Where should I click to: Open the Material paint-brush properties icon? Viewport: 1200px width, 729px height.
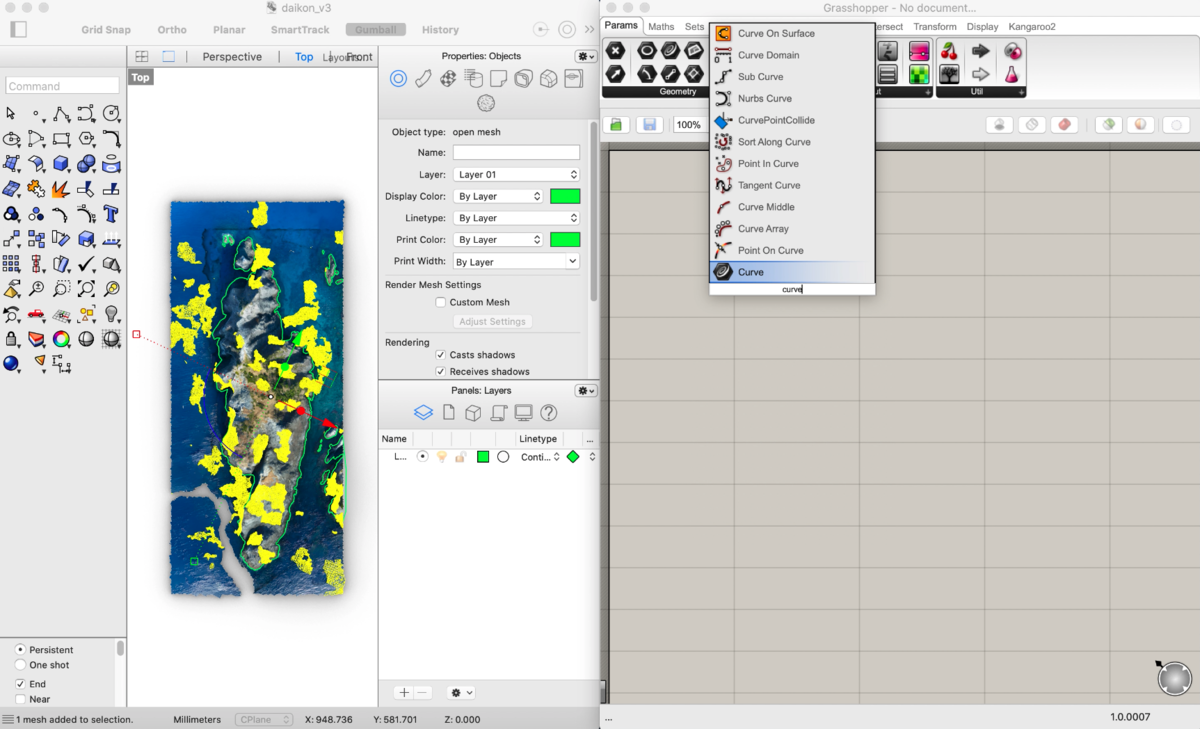coord(423,78)
